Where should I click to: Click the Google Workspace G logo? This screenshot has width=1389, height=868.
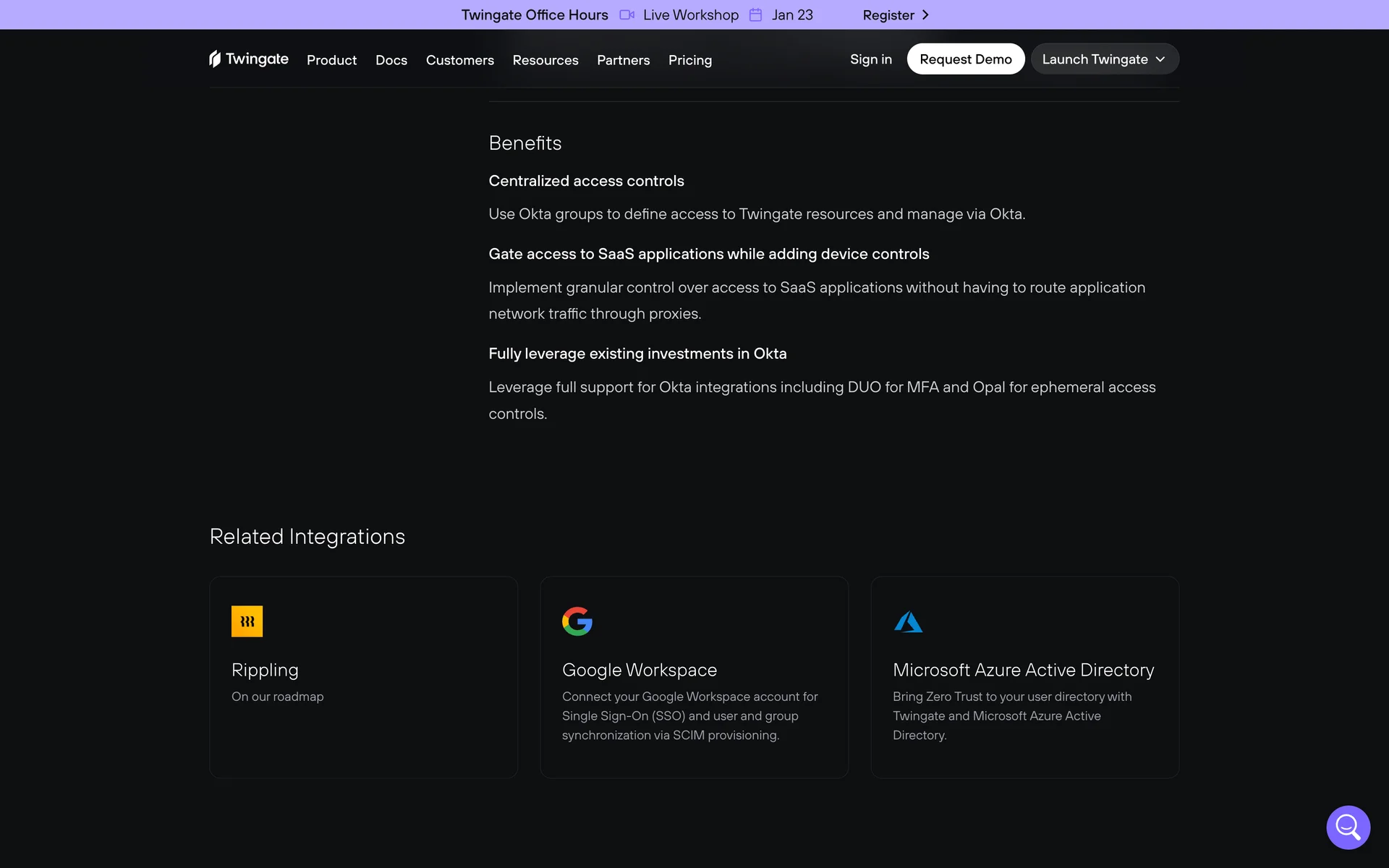pos(577,621)
